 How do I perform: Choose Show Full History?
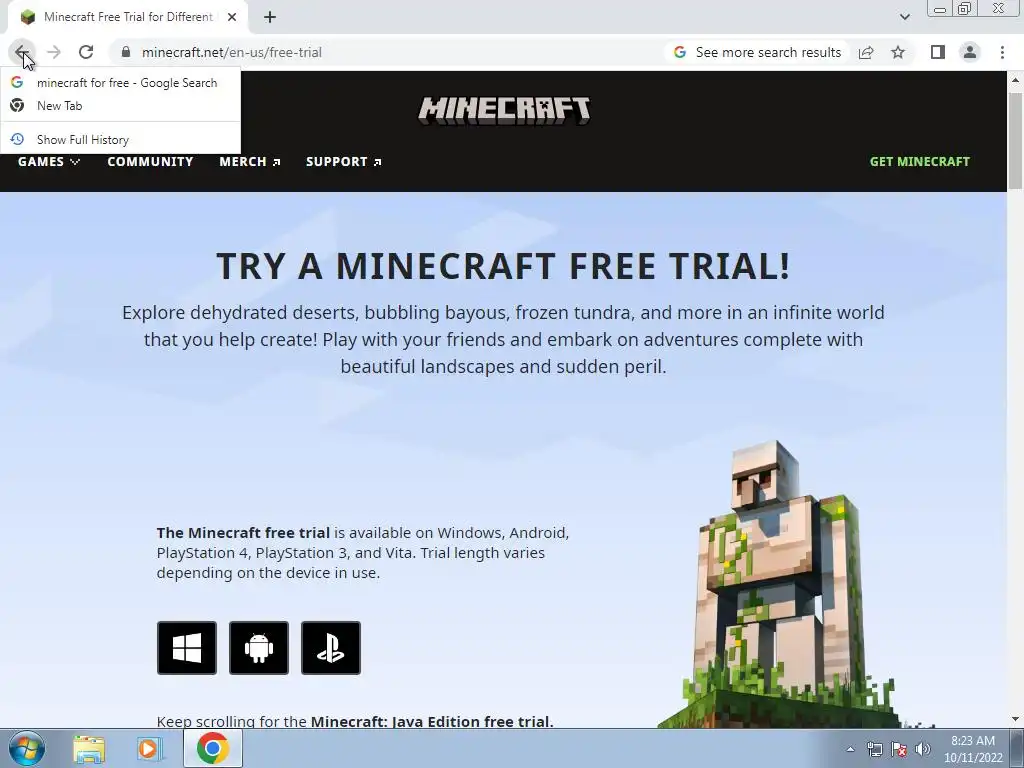pos(120,140)
